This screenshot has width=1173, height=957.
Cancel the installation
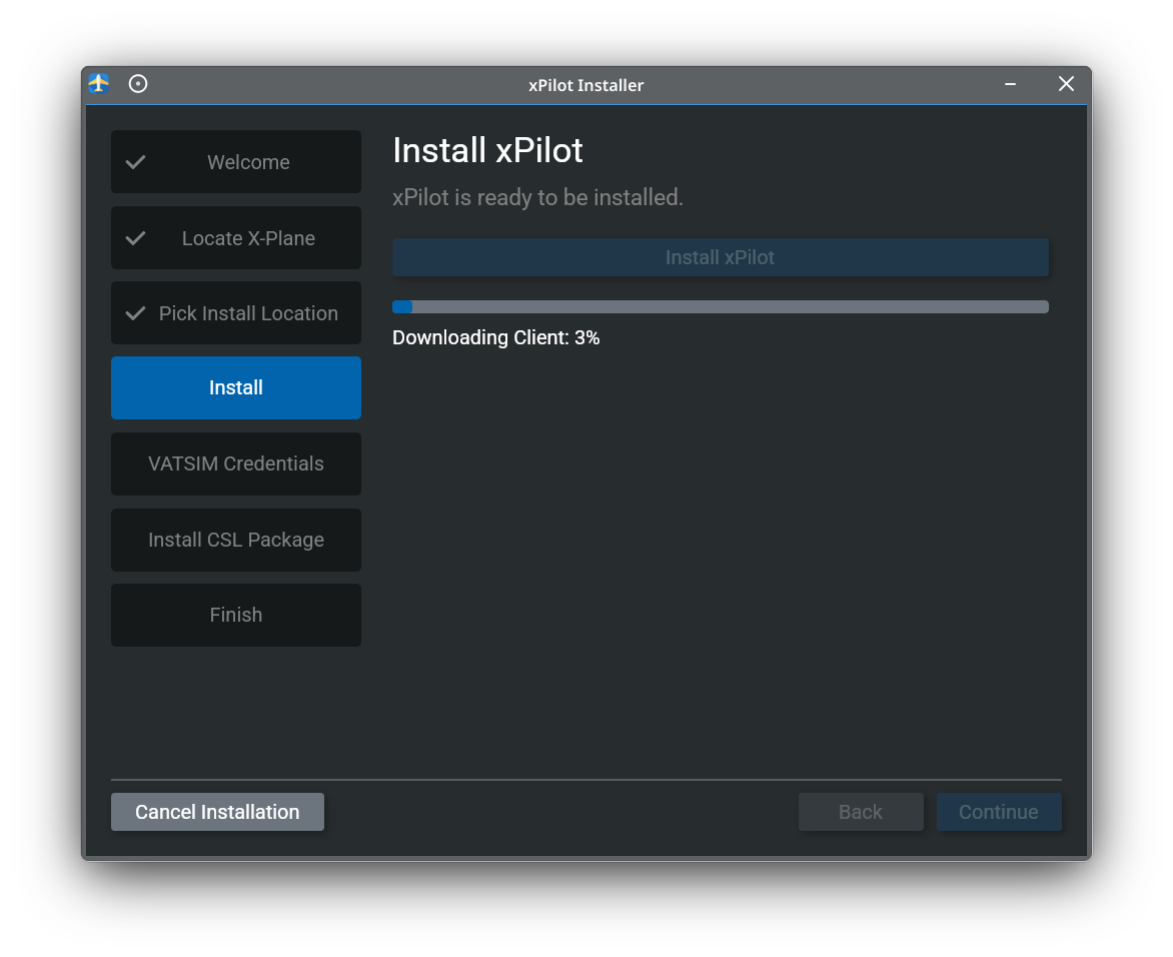217,811
